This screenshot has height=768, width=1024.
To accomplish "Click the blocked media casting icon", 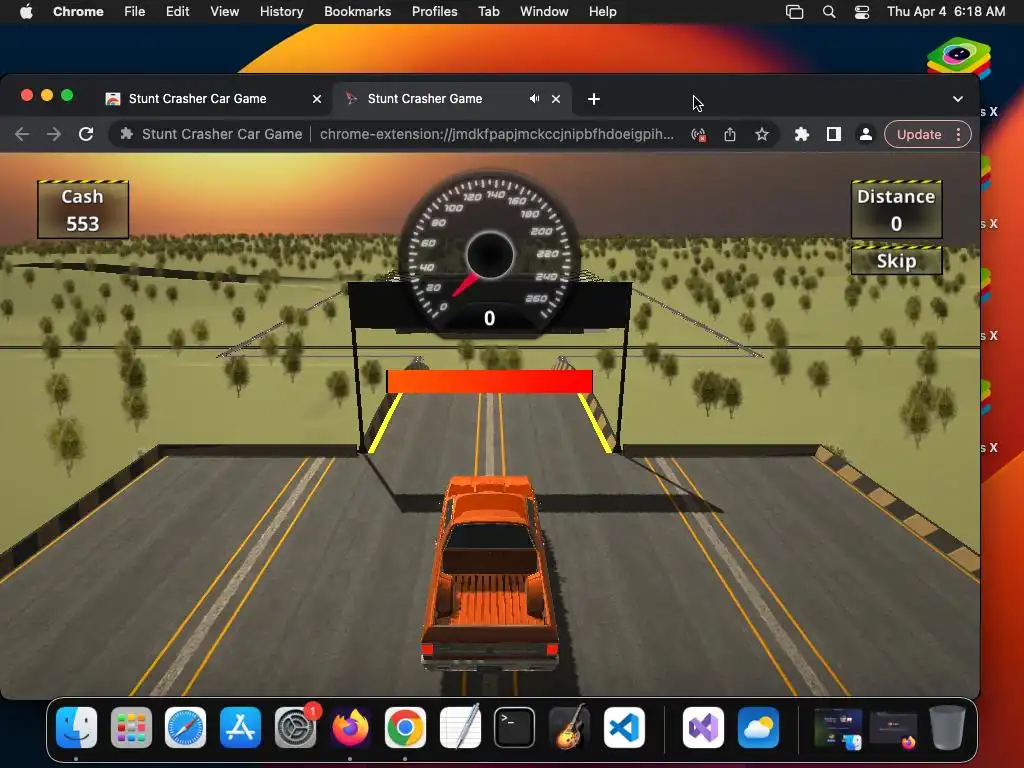I will [x=698, y=135].
